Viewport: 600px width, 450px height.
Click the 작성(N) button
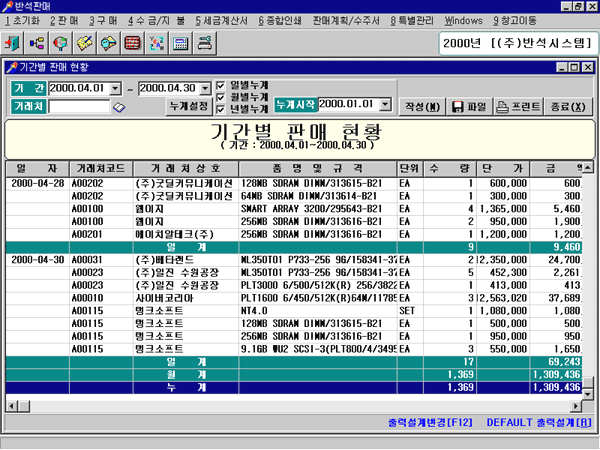point(422,106)
